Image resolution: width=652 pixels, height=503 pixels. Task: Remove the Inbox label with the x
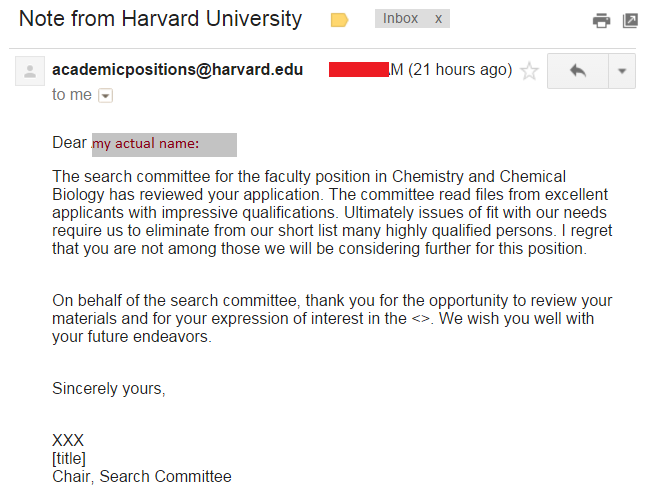pyautogui.click(x=438, y=19)
